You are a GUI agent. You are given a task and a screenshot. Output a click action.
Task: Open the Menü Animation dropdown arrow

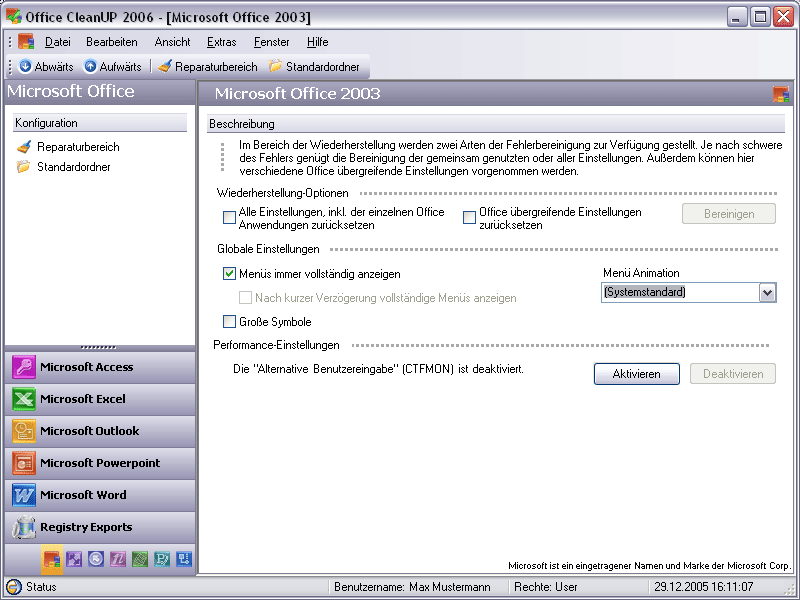767,293
